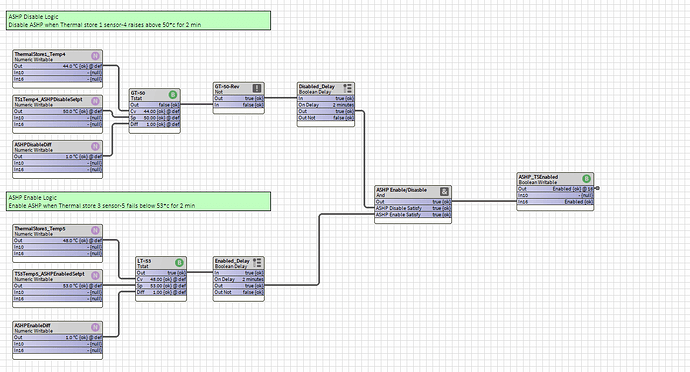The width and height of the screenshot is (690, 372).
Task: Click the green B icon on GT>50 Tstat
Action: click(173, 95)
